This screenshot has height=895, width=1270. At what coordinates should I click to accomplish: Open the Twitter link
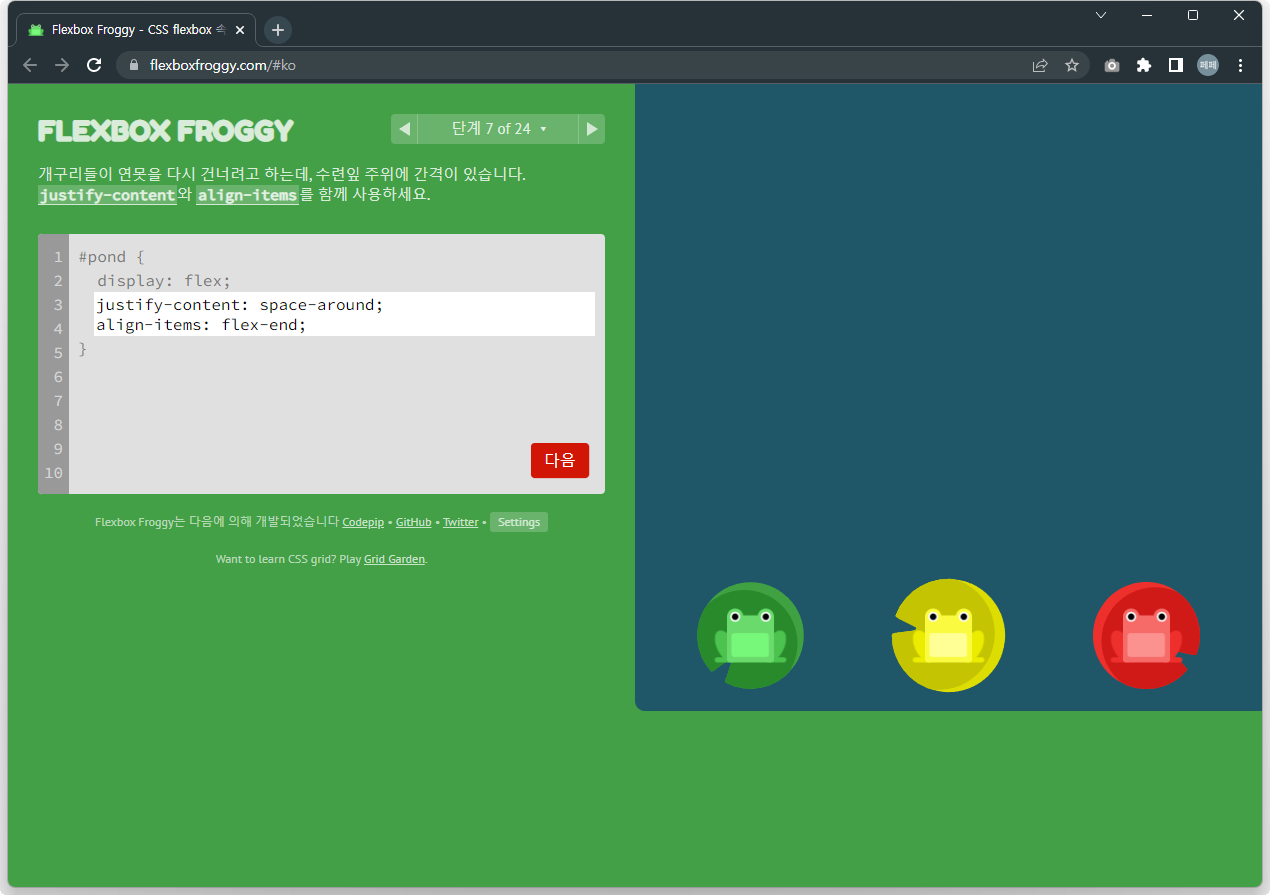(461, 522)
